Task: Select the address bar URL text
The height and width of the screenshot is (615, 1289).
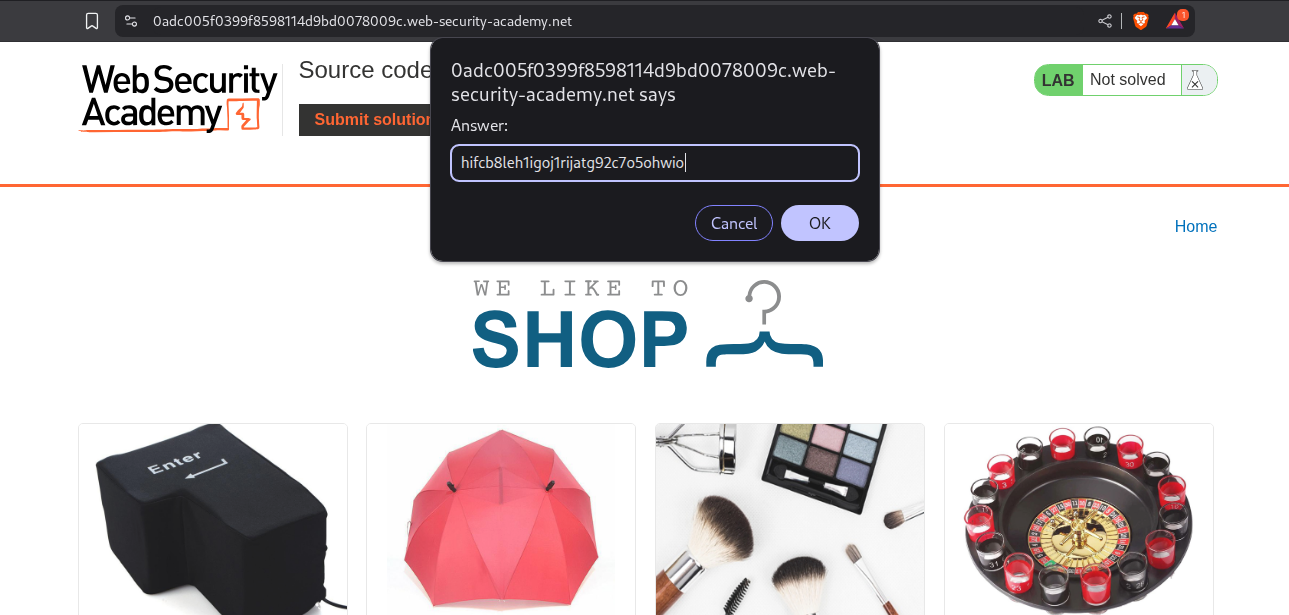Action: (x=362, y=21)
